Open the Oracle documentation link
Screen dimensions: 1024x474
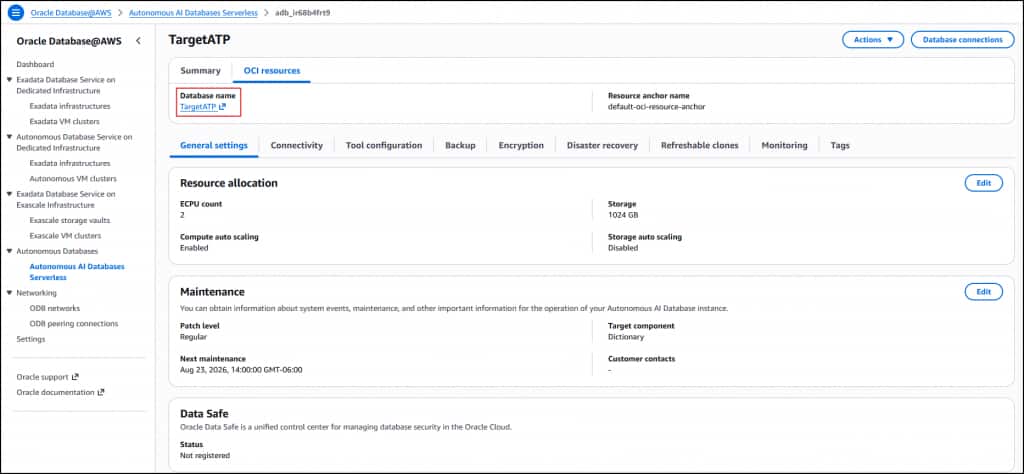point(56,392)
